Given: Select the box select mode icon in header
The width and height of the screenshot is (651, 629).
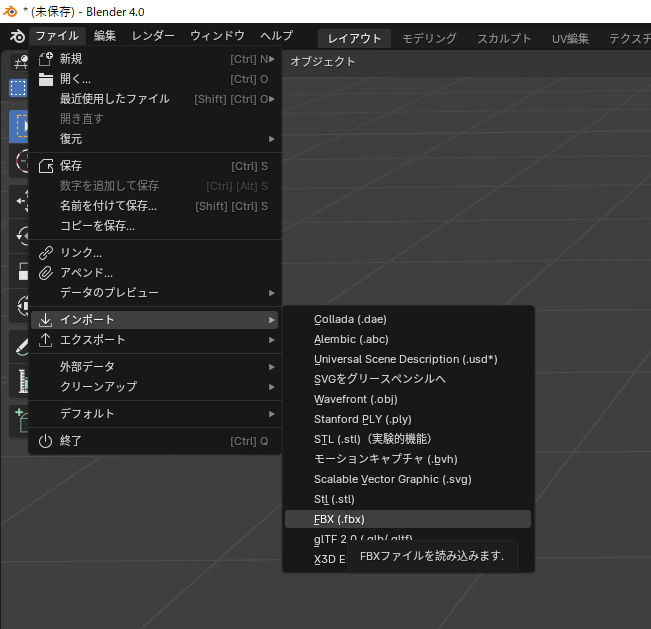Looking at the screenshot, I should (x=18, y=88).
